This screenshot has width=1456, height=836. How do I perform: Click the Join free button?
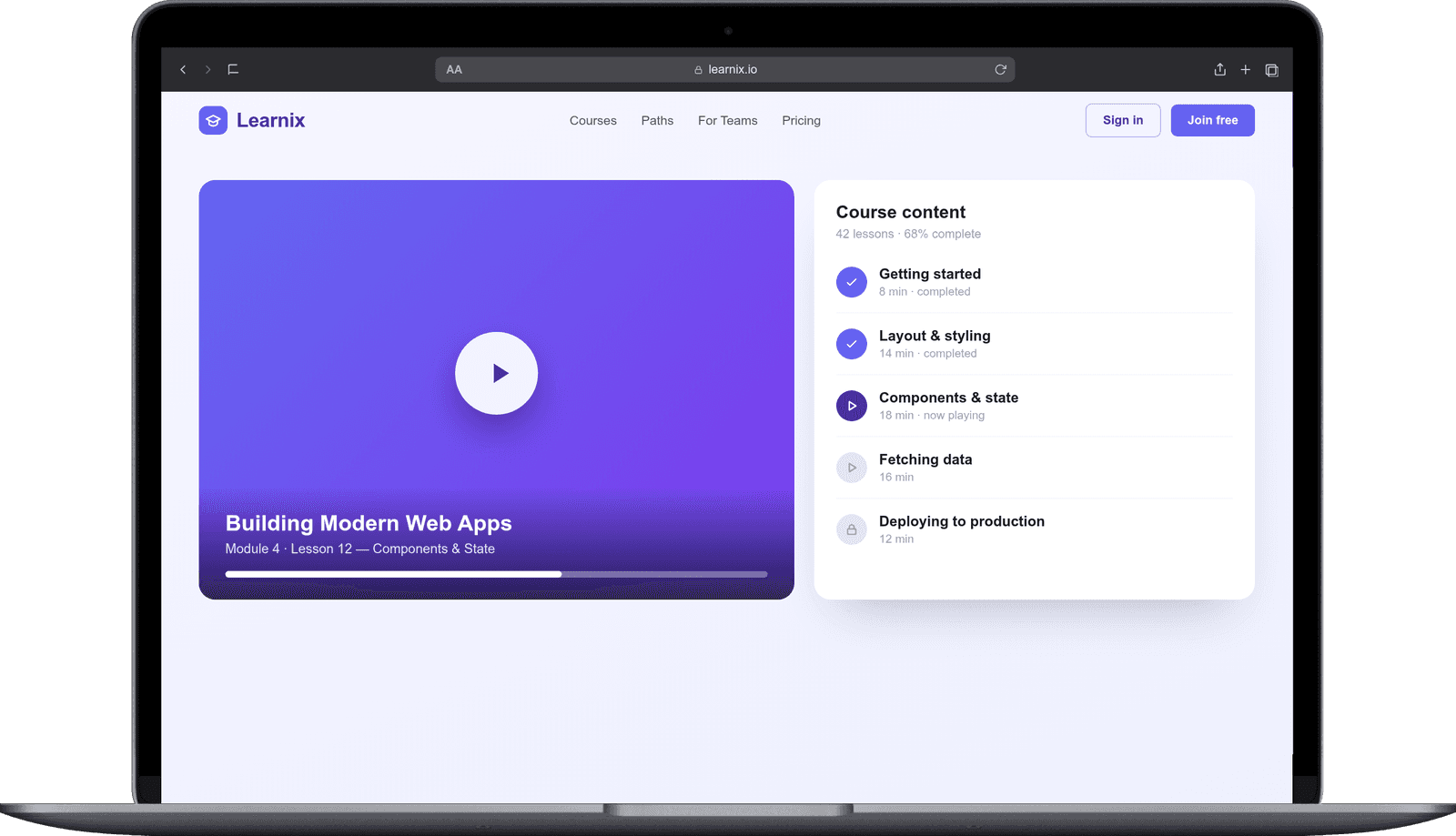(1213, 120)
